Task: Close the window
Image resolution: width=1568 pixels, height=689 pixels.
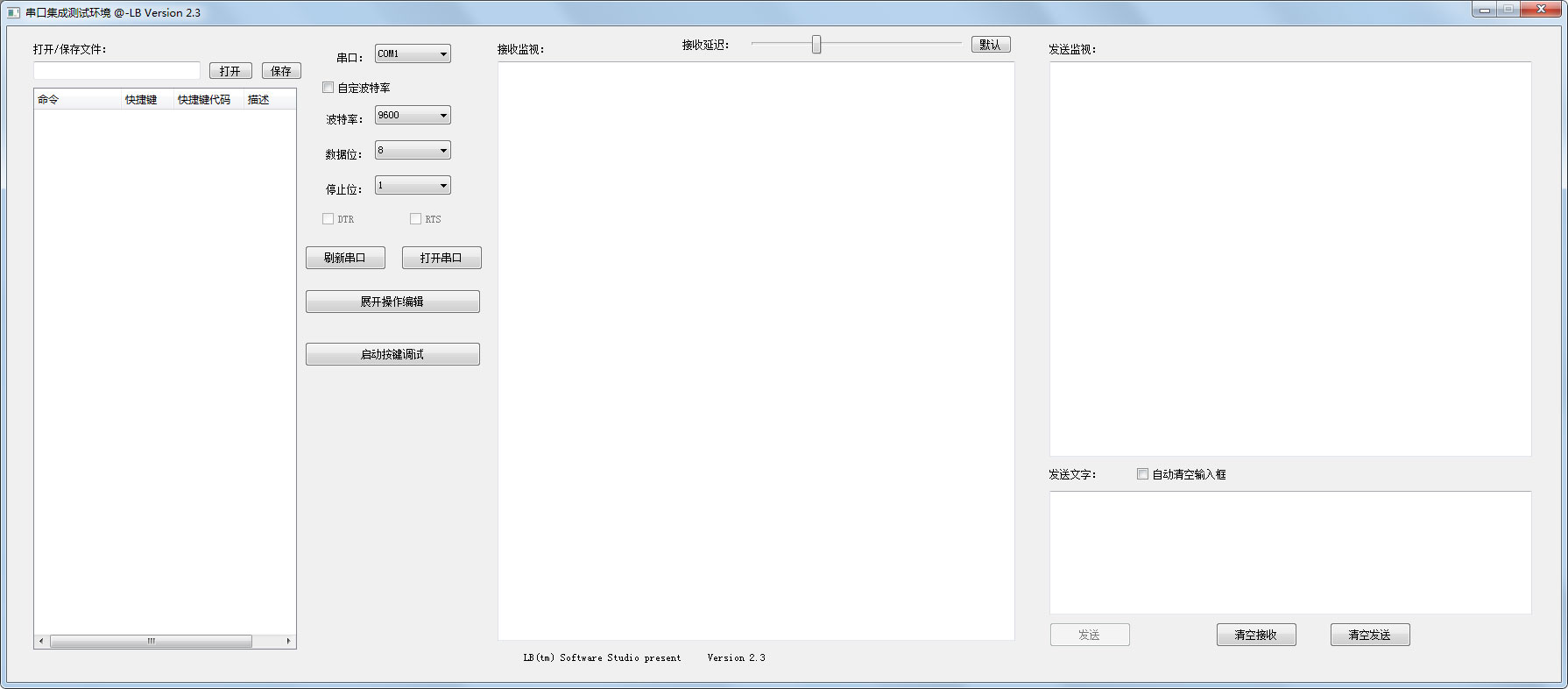Action: (x=1542, y=10)
